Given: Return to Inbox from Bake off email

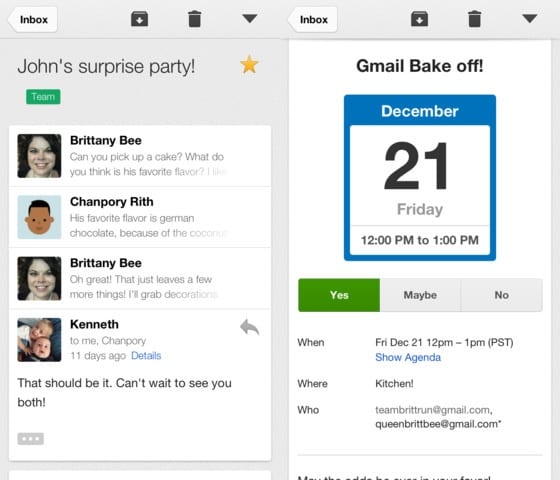Looking at the screenshot, I should [x=313, y=20].
